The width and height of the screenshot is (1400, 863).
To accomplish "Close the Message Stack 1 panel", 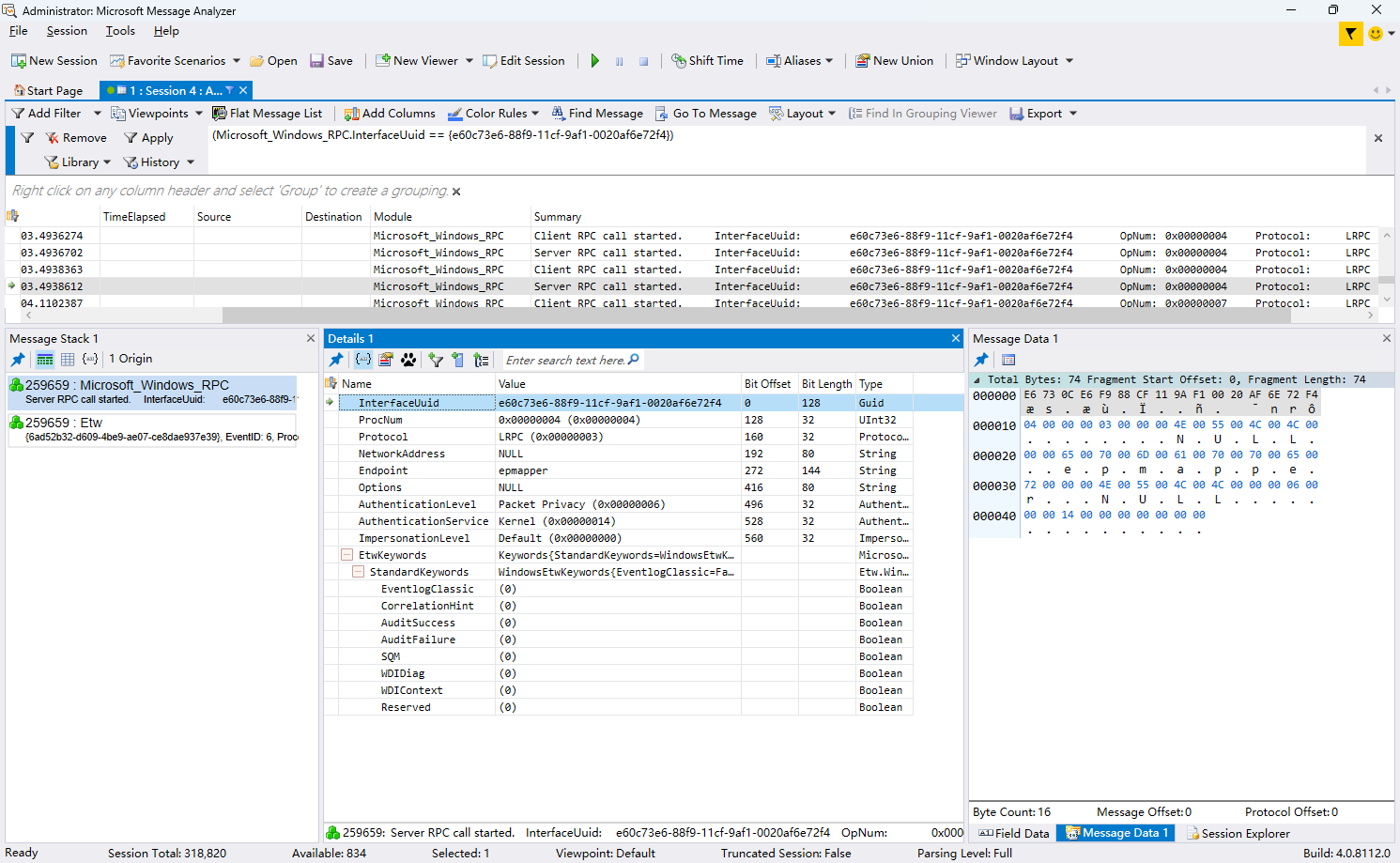I will [x=311, y=338].
